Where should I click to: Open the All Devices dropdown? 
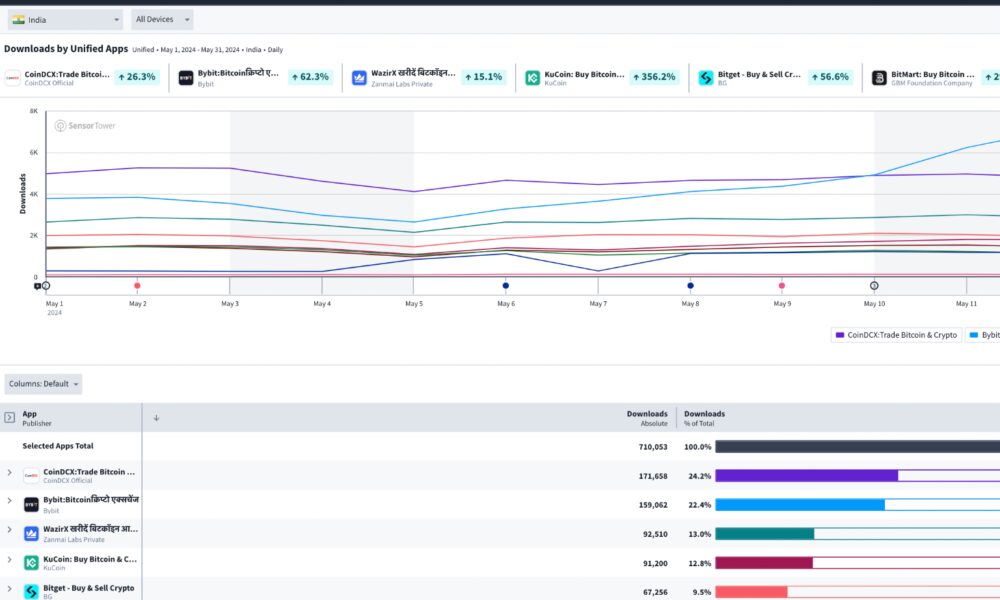pos(162,19)
